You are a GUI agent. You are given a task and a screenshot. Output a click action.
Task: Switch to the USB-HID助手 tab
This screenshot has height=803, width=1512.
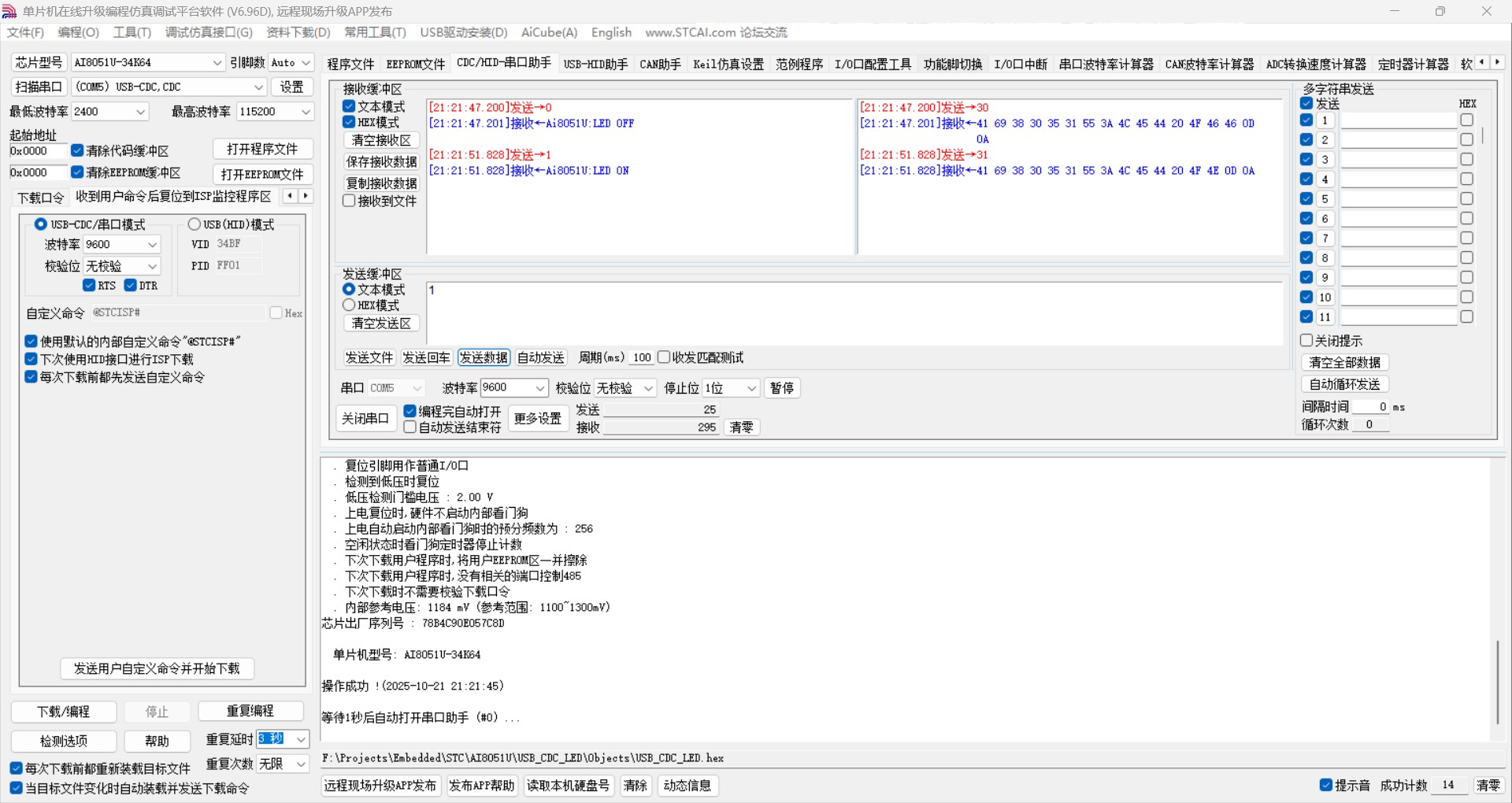595,64
